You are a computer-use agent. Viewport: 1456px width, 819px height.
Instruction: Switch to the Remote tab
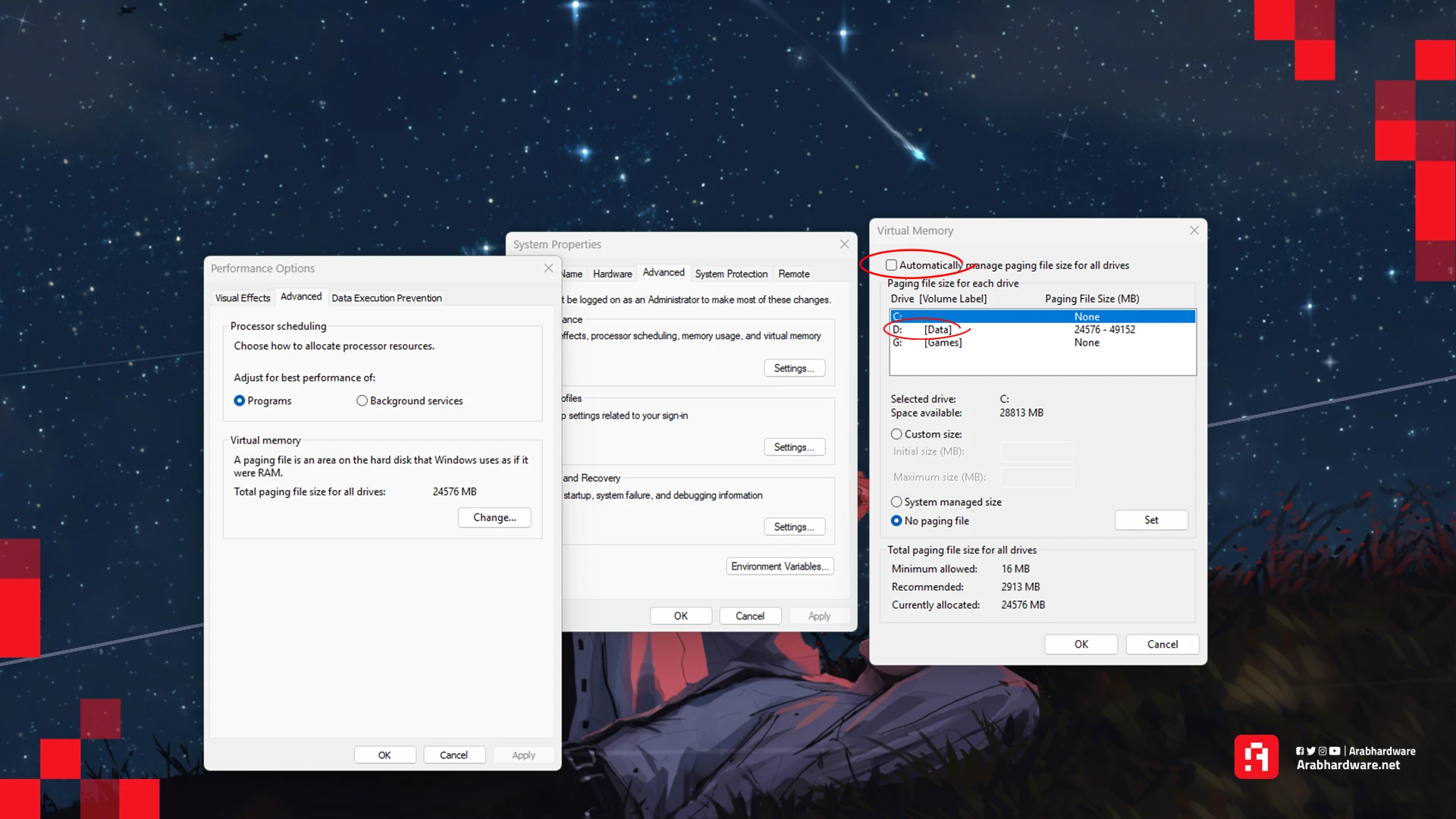pos(793,274)
